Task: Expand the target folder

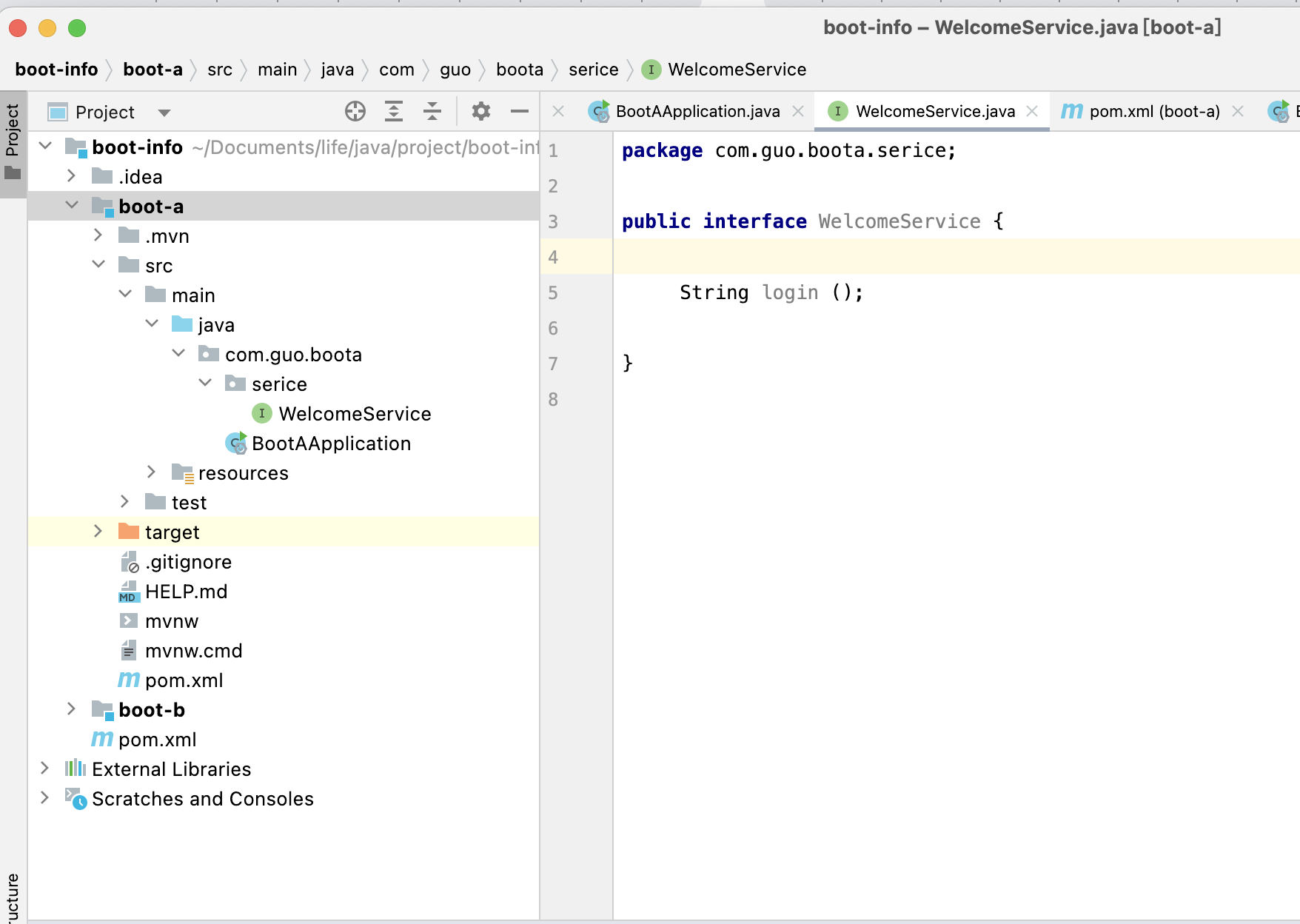Action: point(98,532)
